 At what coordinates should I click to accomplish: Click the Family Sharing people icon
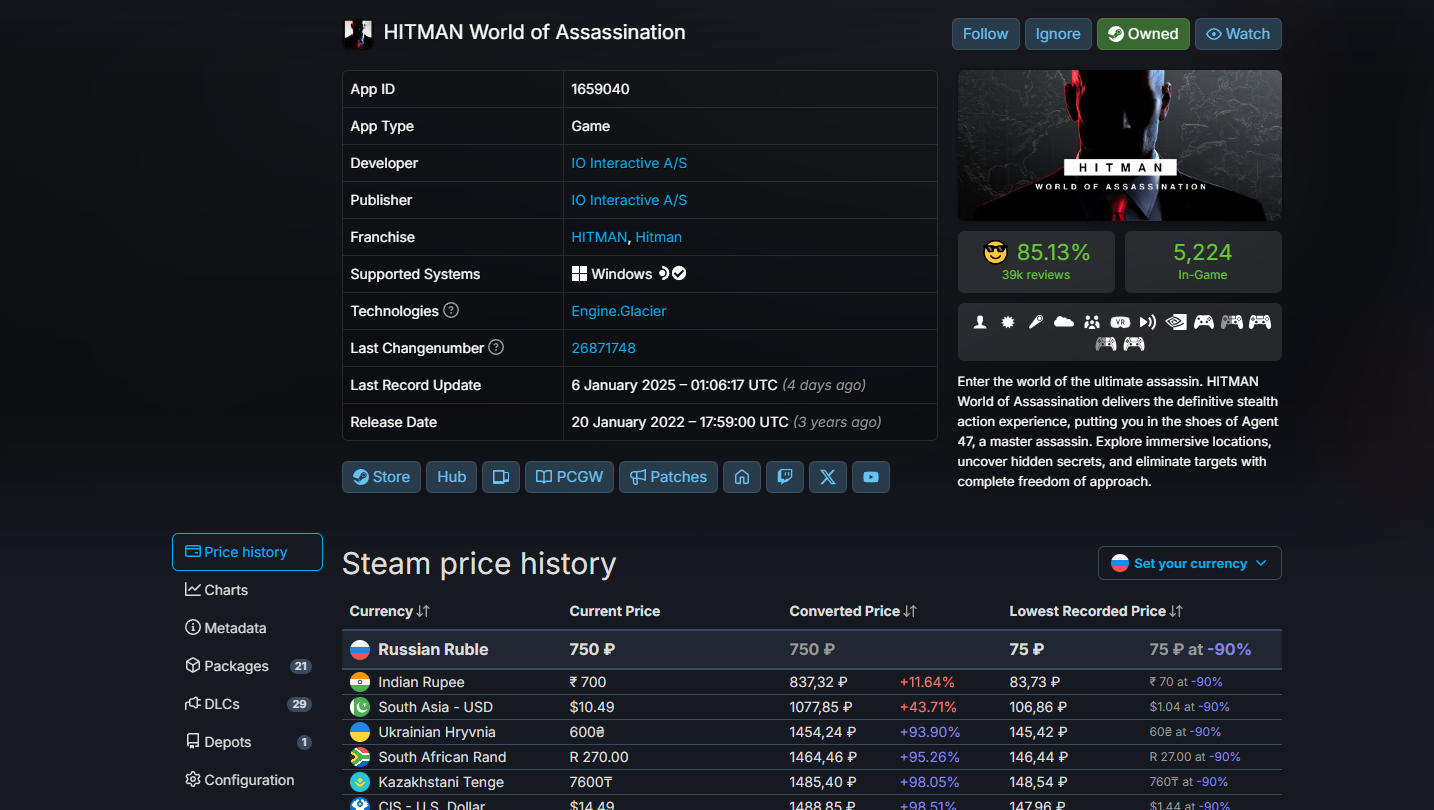[x=1092, y=321]
